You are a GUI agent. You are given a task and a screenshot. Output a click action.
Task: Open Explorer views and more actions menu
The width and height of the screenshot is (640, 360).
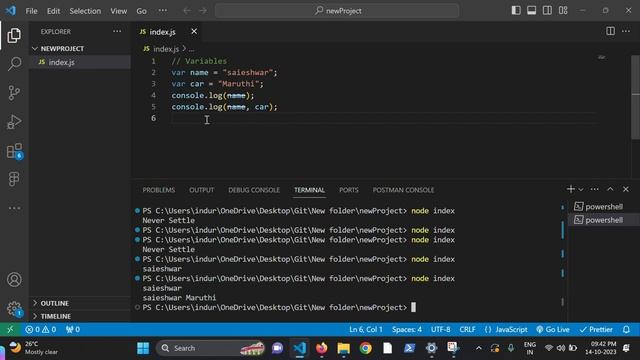point(117,31)
